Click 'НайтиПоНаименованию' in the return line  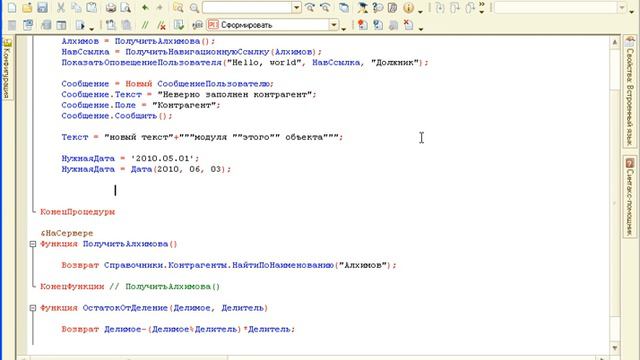click(x=283, y=265)
